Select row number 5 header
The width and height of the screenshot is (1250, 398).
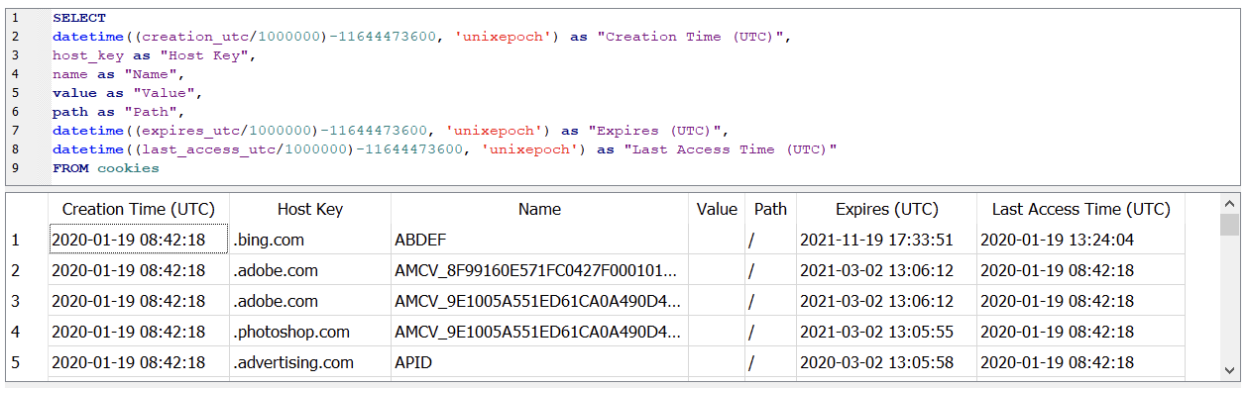click(x=27, y=362)
